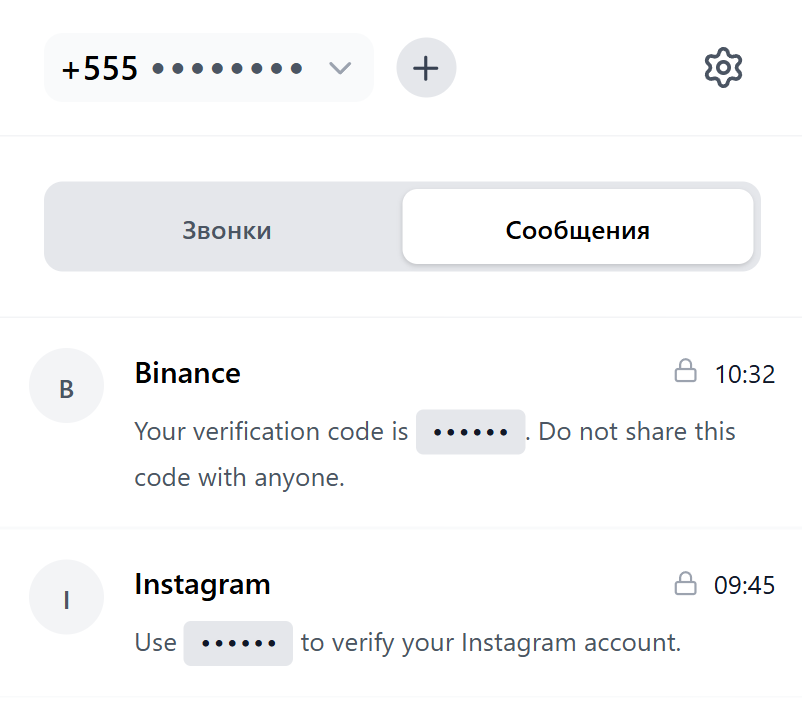802x706 pixels.
Task: Click the Binance "B" avatar
Action: (x=67, y=386)
